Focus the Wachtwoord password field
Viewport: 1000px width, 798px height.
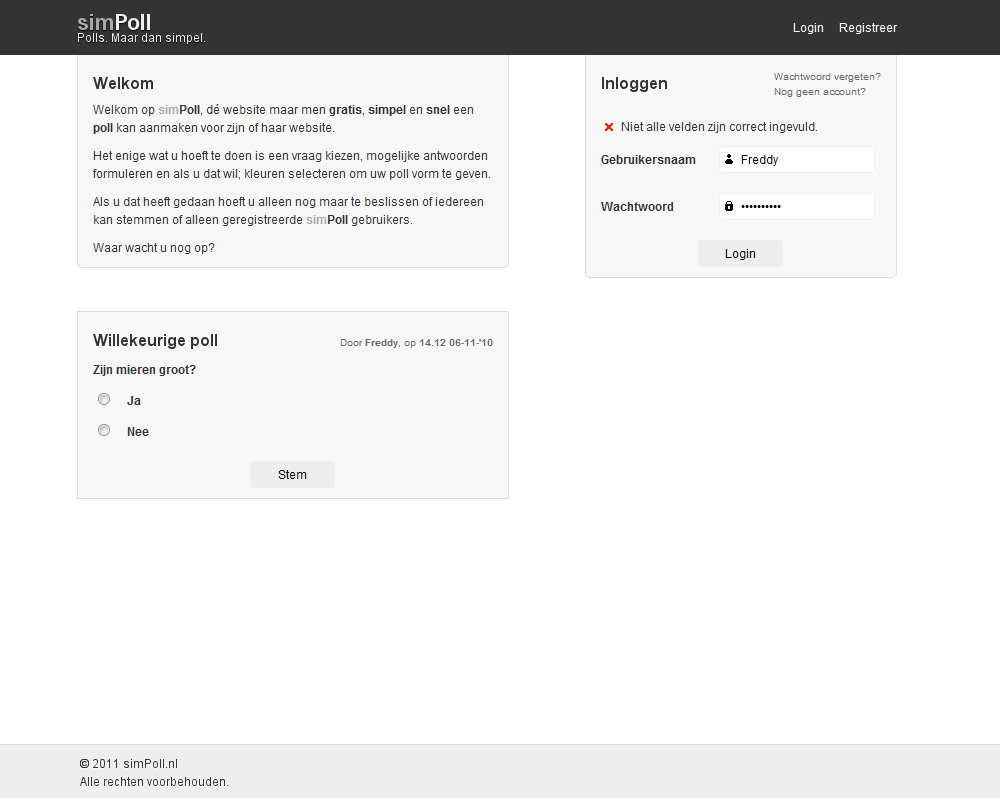pyautogui.click(x=797, y=206)
